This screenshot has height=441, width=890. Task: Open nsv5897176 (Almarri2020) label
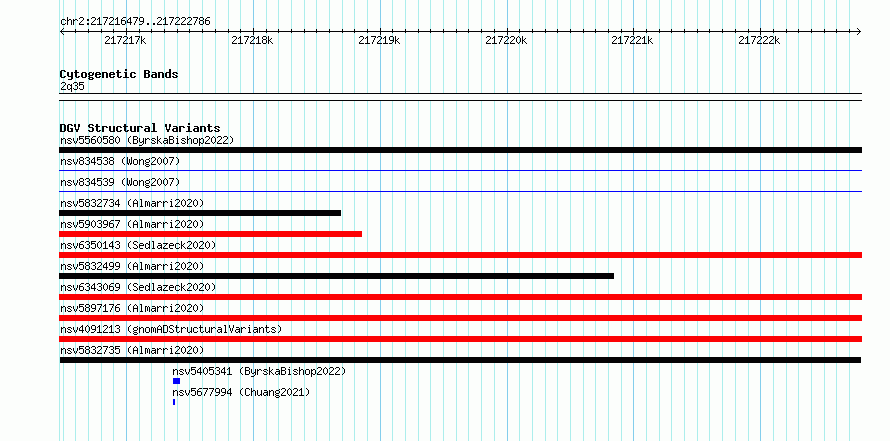click(x=132, y=308)
